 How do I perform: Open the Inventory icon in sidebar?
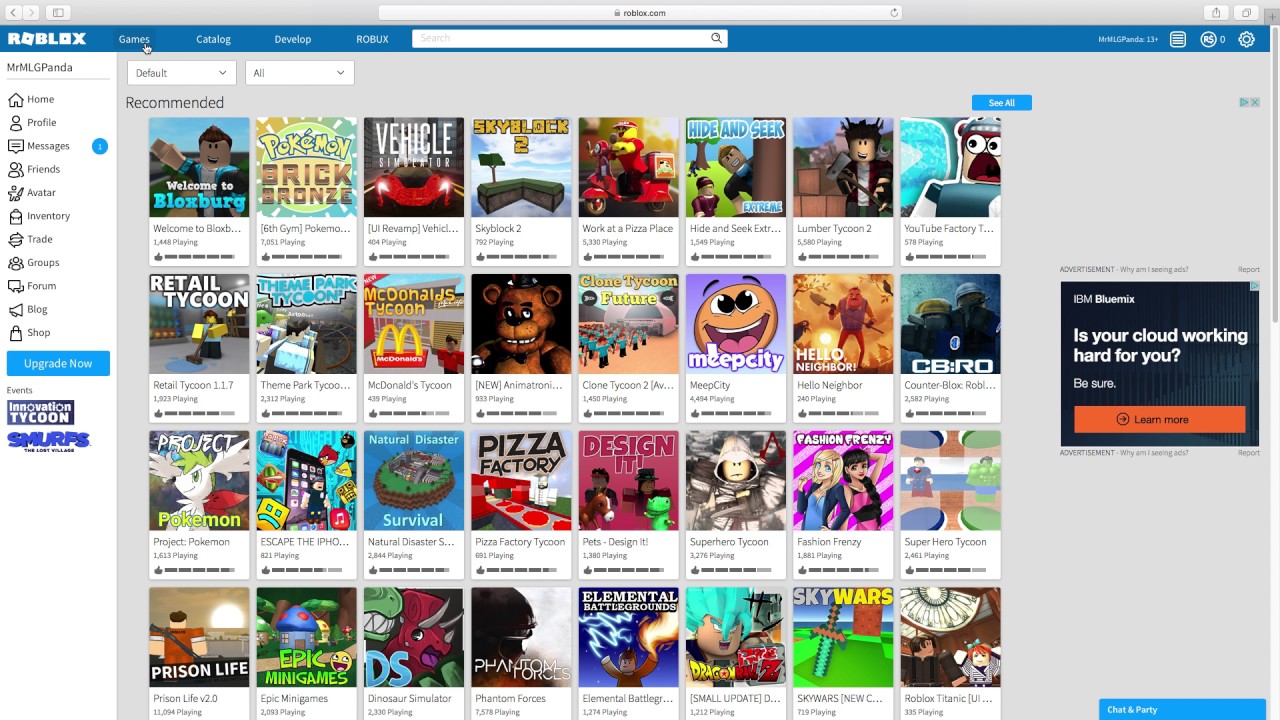15,216
